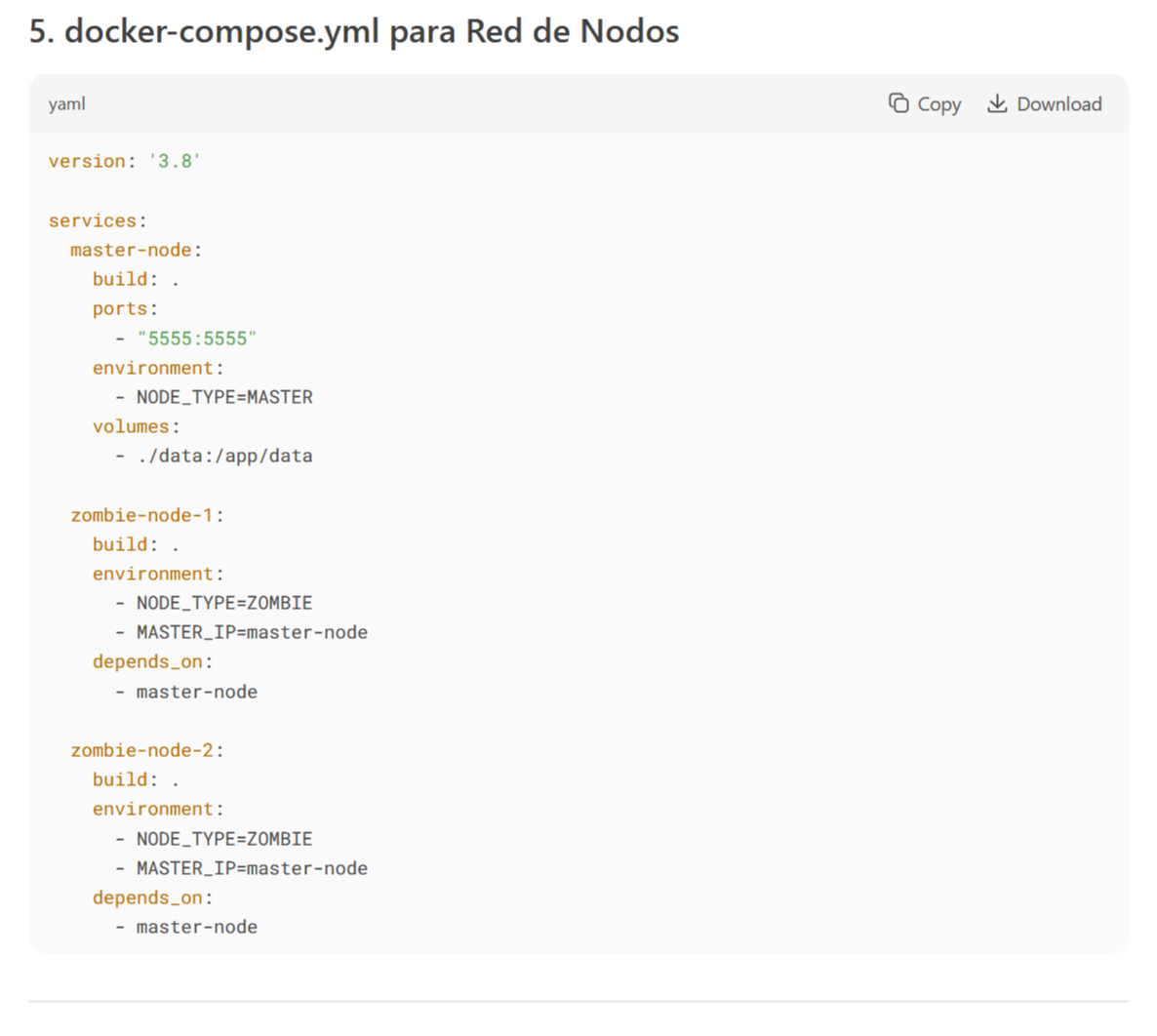Click the Download button label

tap(1058, 104)
